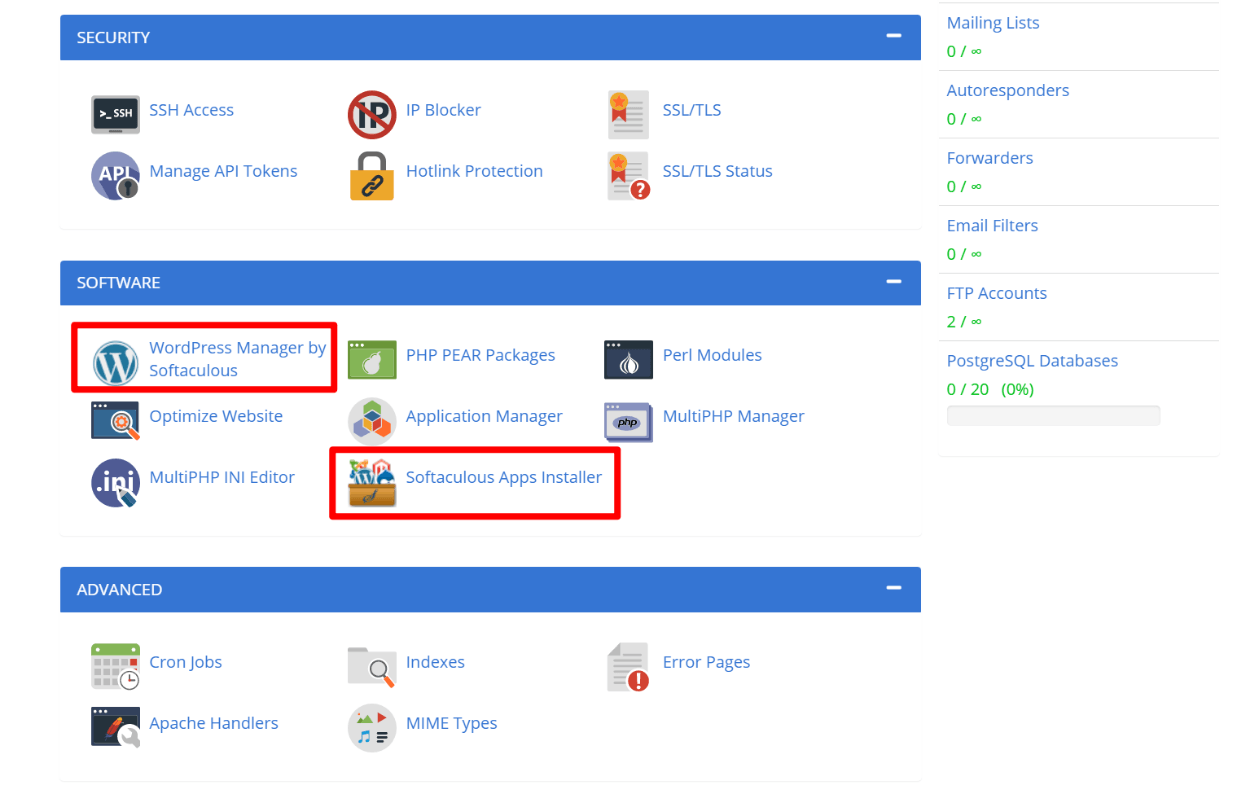Click the WordPress logo icon
Viewport: 1250px width, 791px height.
115,363
